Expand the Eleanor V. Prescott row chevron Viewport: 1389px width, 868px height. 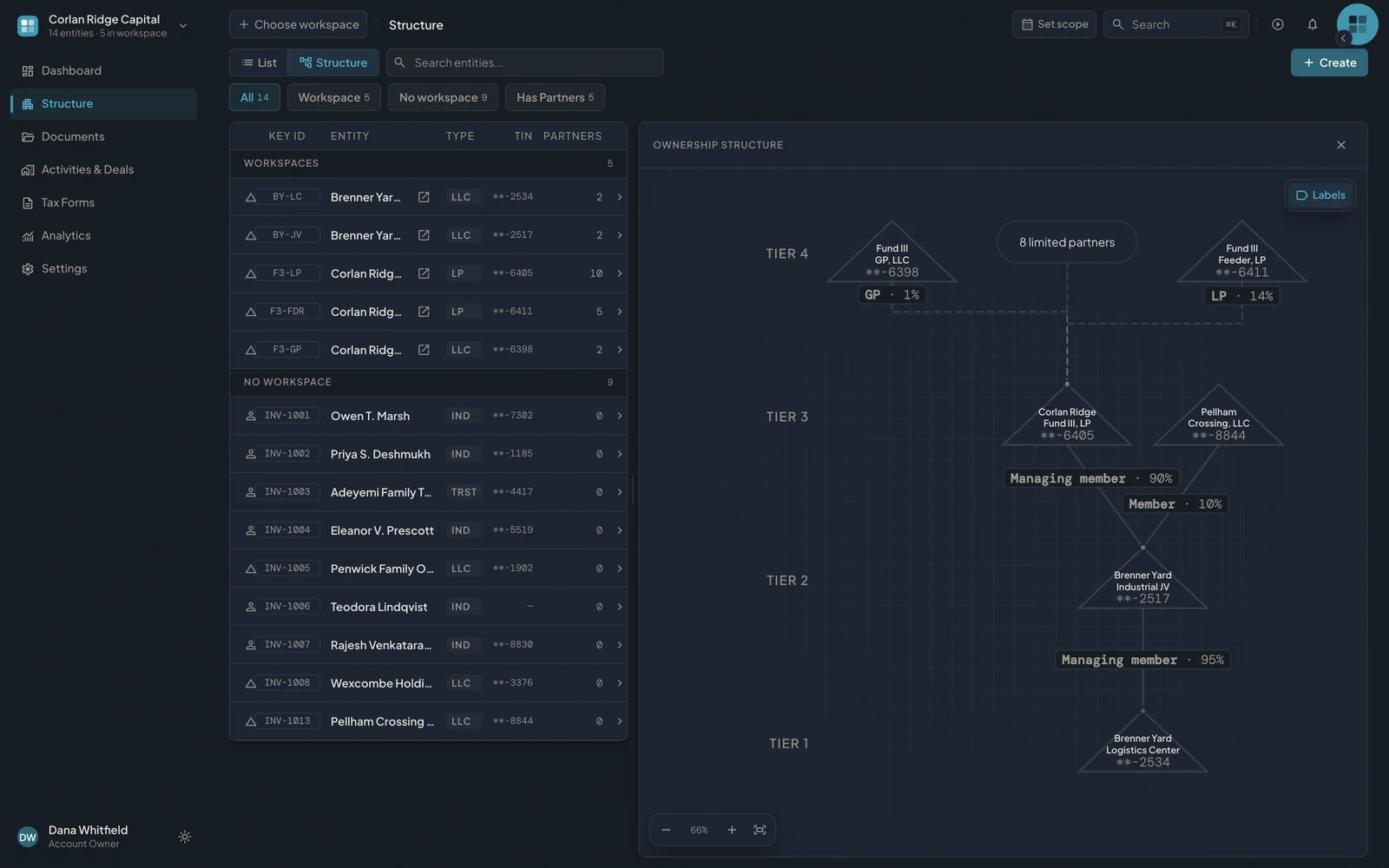click(x=619, y=530)
